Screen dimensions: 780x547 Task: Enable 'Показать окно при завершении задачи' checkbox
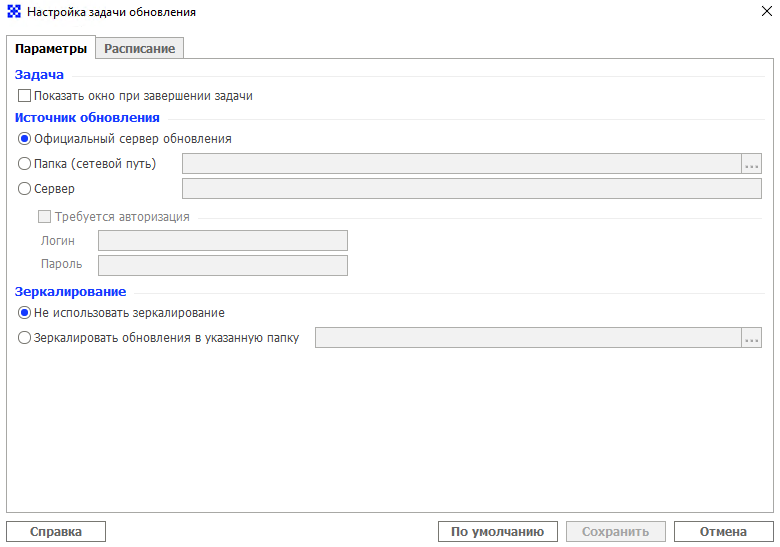[x=24, y=95]
